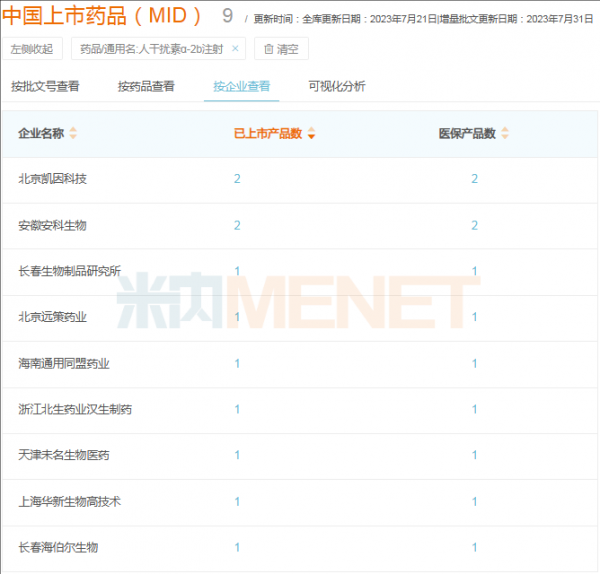Open 天津未名生物医药 listed product count
The image size is (600, 574).
point(237,455)
